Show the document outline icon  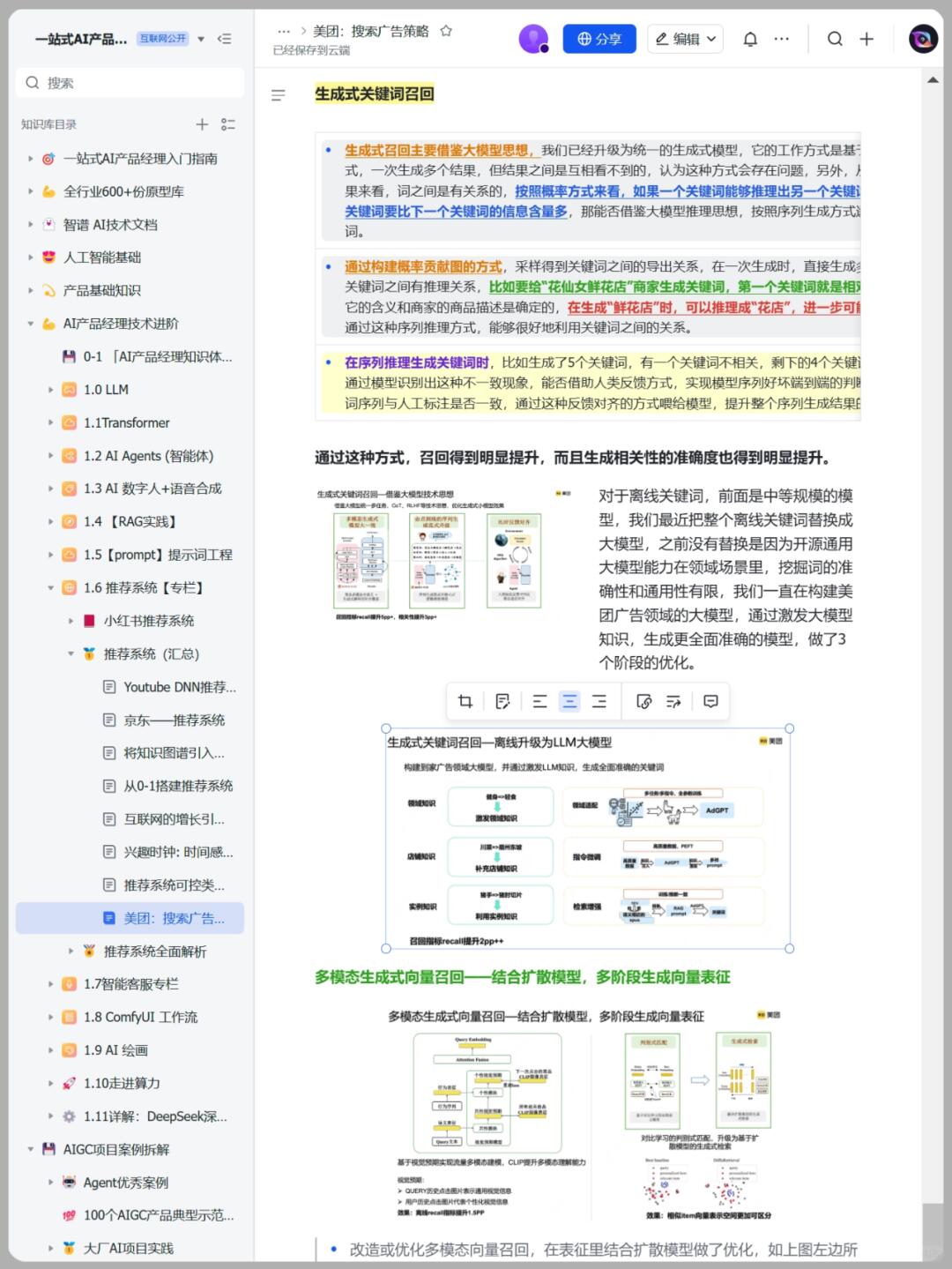[x=278, y=95]
